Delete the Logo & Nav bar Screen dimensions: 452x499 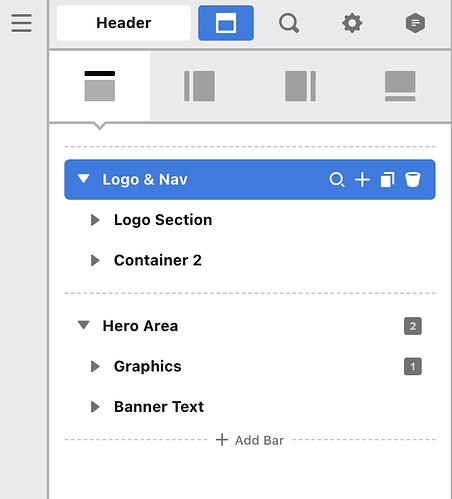[413, 180]
